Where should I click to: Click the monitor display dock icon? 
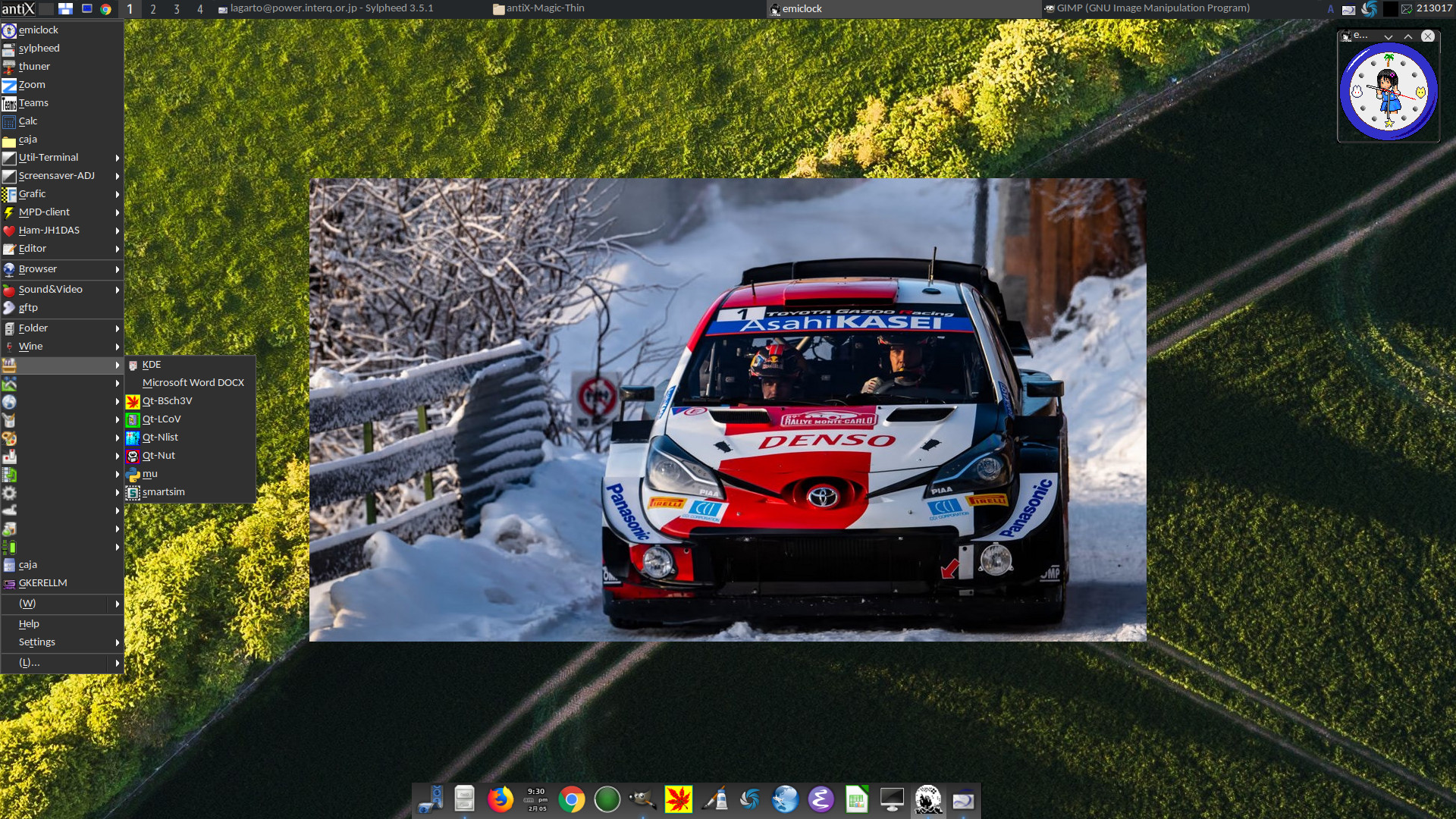892,799
